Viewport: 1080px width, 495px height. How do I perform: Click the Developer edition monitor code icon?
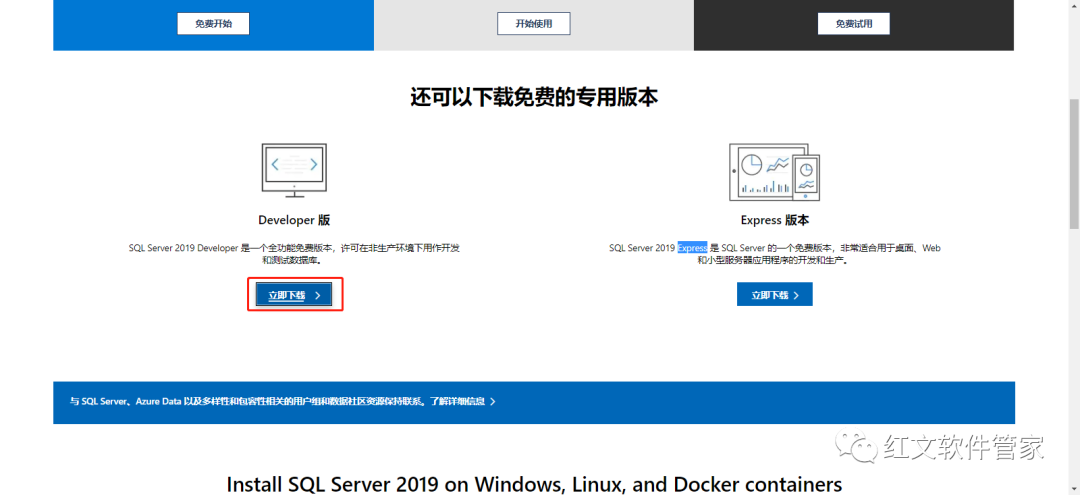point(294,170)
